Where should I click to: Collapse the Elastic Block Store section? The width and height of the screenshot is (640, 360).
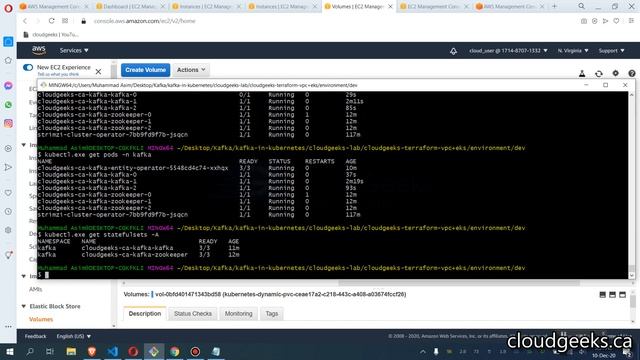pos(24,306)
